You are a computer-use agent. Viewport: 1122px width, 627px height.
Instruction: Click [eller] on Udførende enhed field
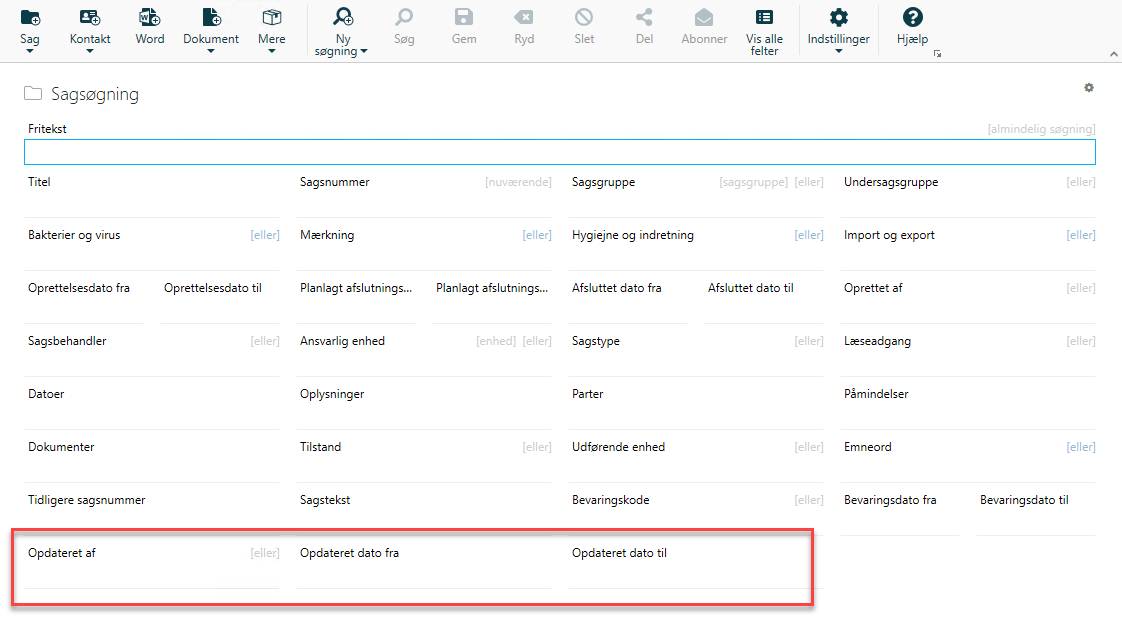(x=809, y=447)
